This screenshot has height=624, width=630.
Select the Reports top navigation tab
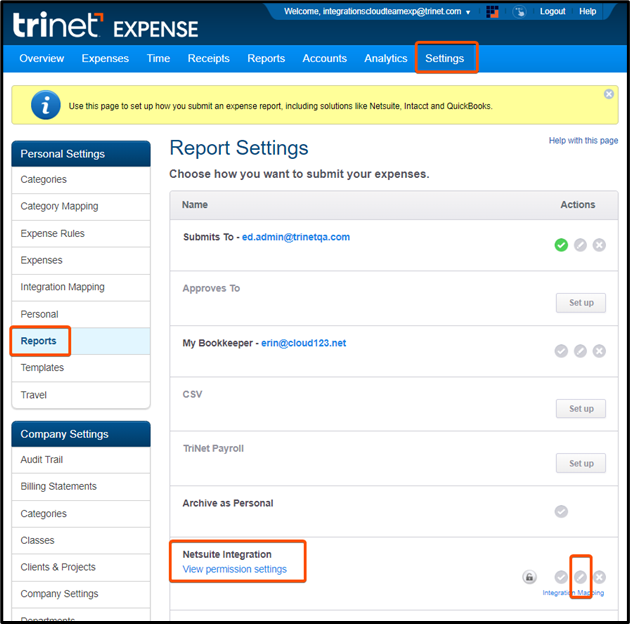(x=266, y=58)
